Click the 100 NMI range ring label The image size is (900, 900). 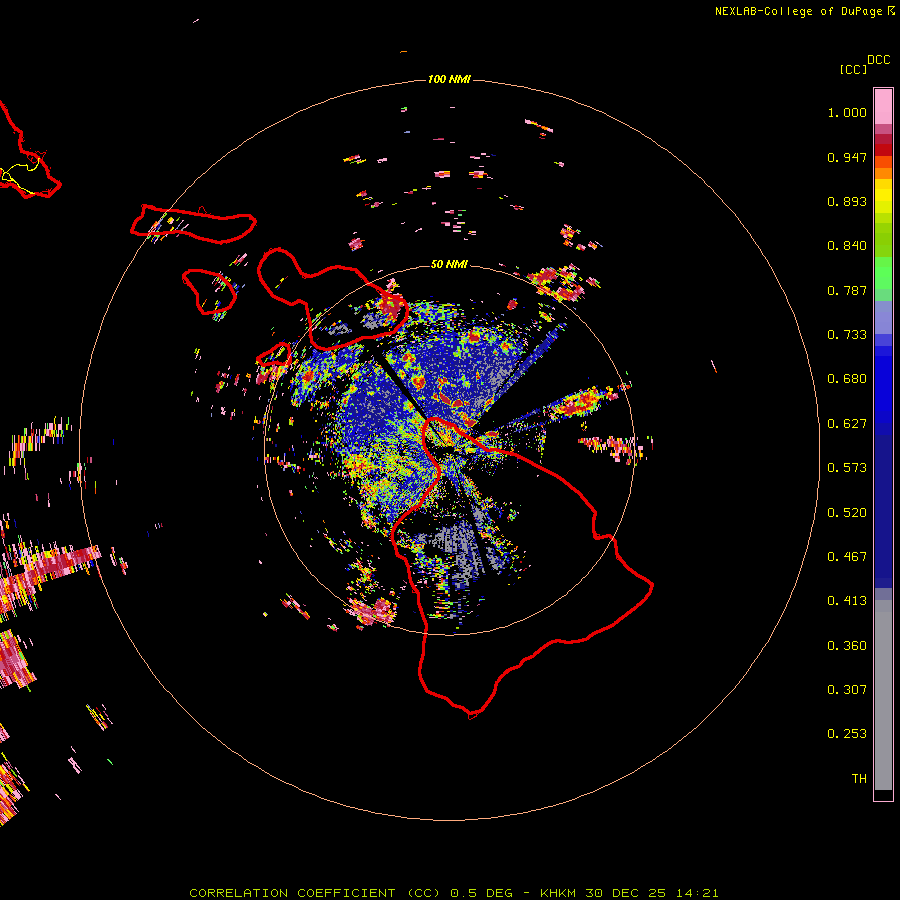point(449,79)
